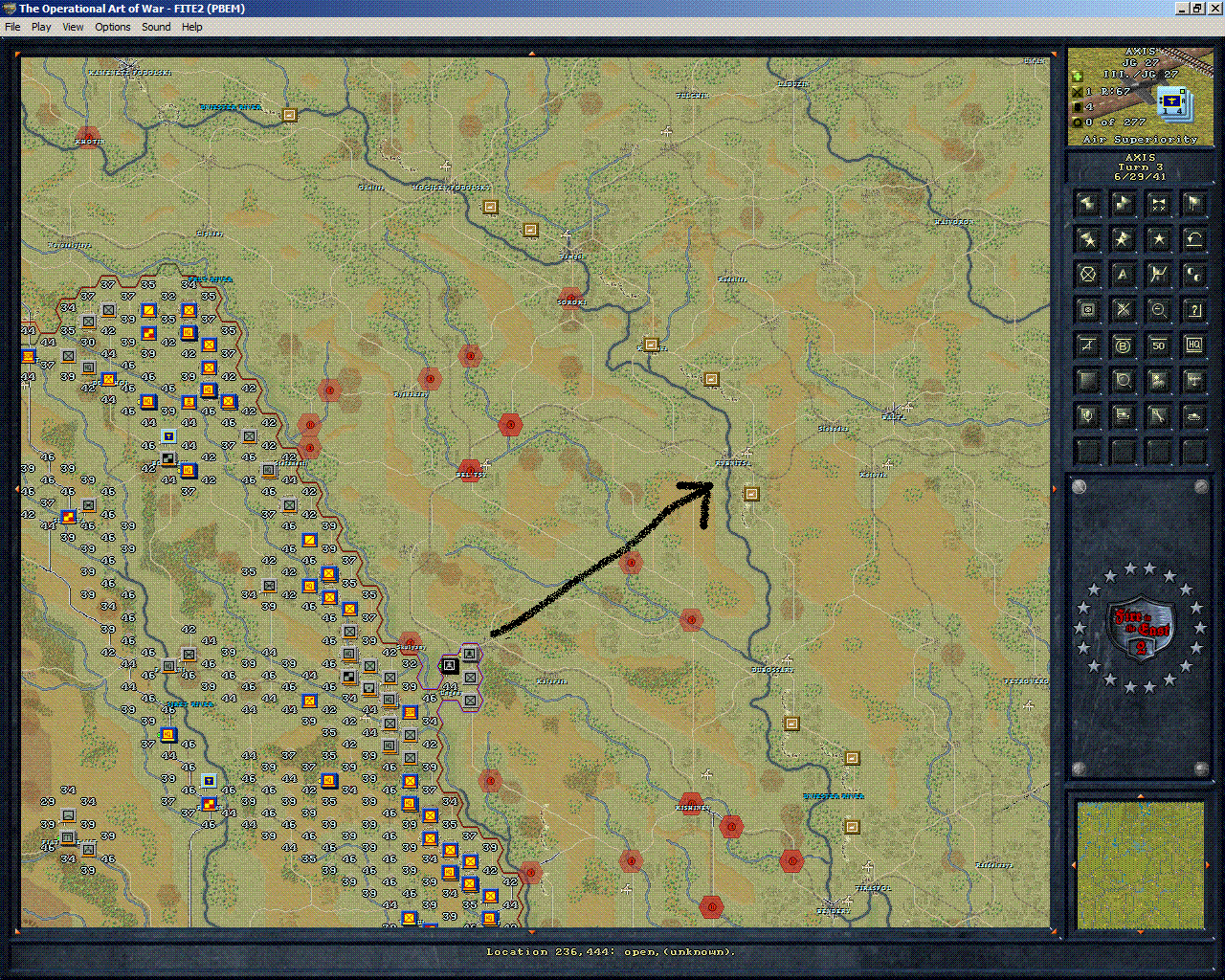This screenshot has width=1225, height=980.
Task: Click the red hexagon marker at Beltsy
Action: pos(469,470)
